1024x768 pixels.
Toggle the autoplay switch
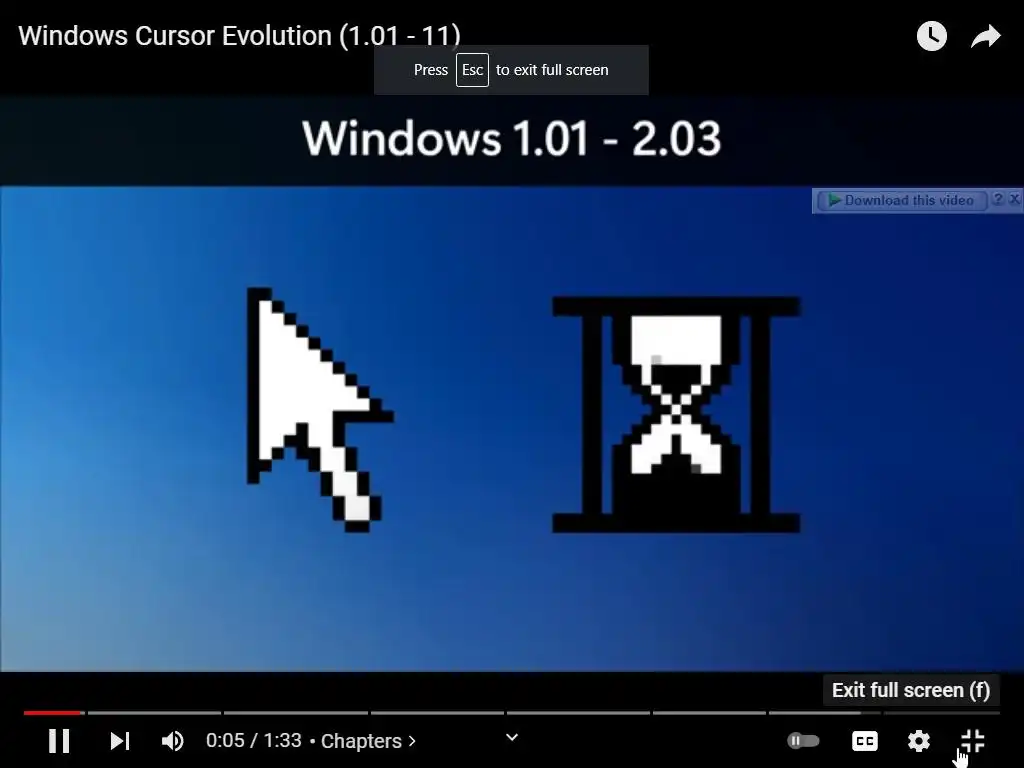[x=803, y=741]
